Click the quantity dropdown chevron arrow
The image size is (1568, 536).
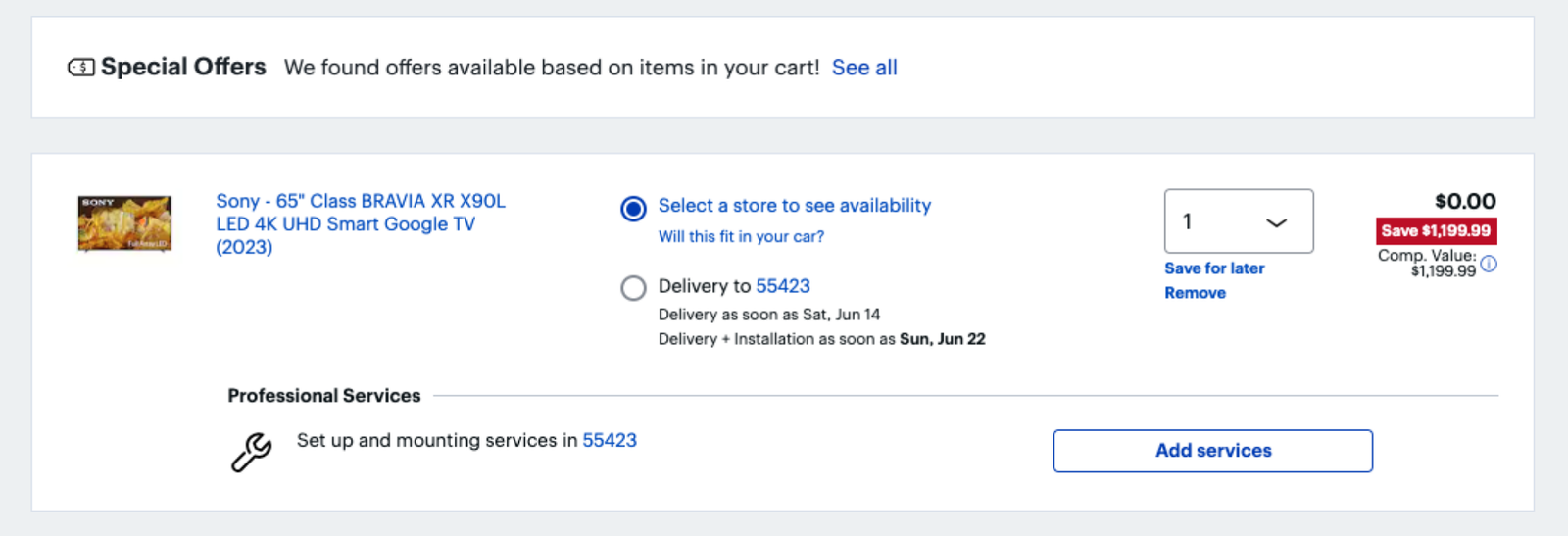click(x=1276, y=222)
